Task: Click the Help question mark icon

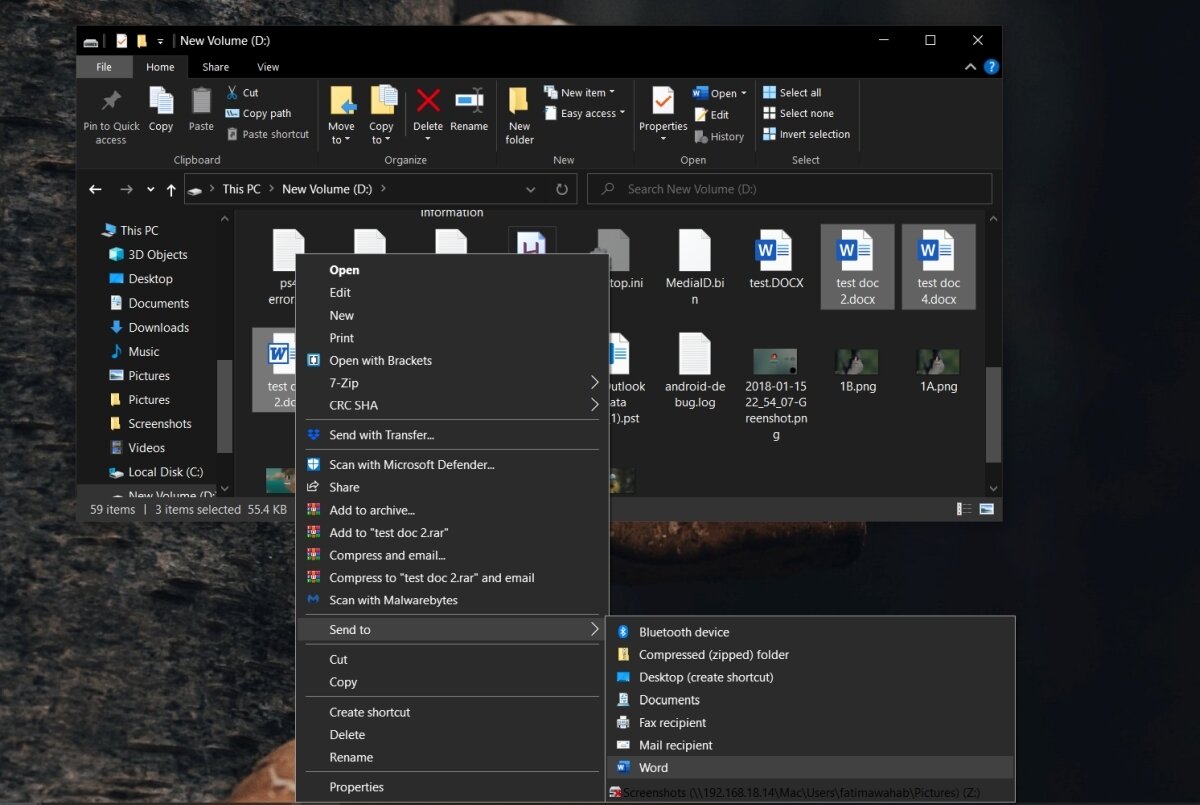Action: coord(991,66)
